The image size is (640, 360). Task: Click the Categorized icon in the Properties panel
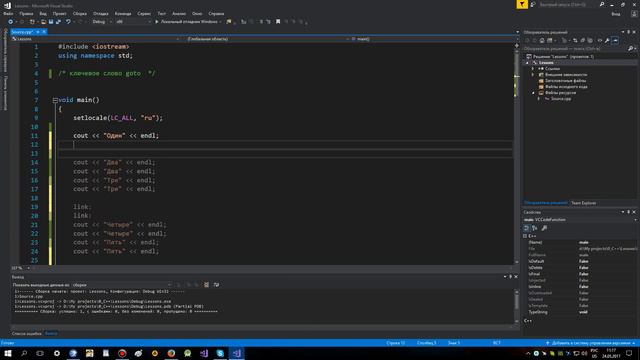[527, 228]
